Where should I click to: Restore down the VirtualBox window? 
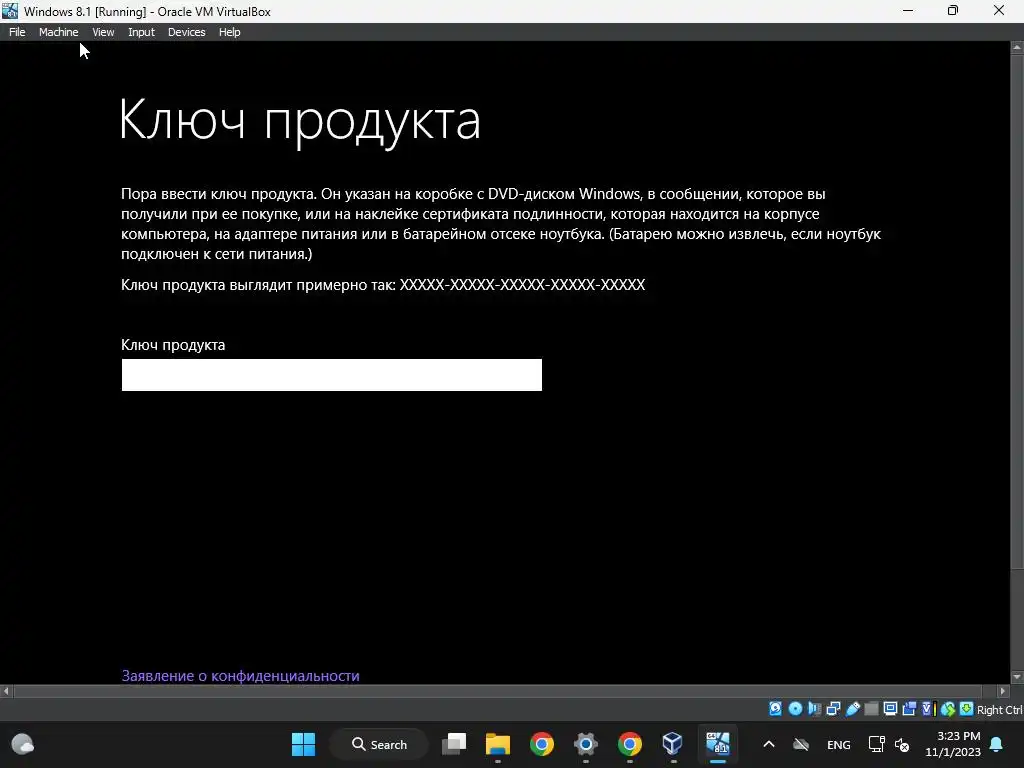coord(953,10)
